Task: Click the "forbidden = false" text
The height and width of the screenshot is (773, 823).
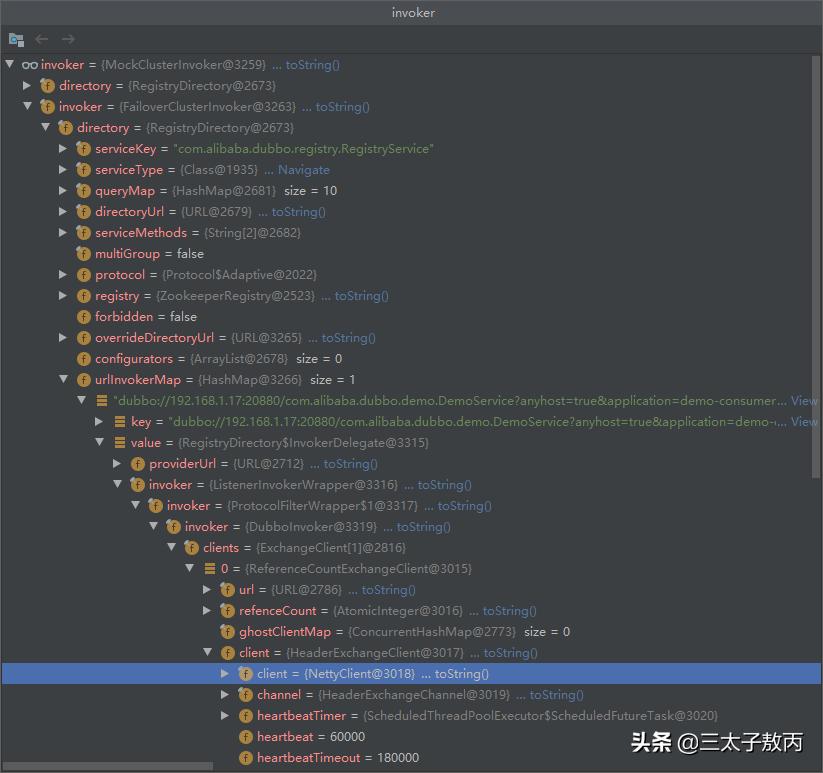Action: (146, 317)
